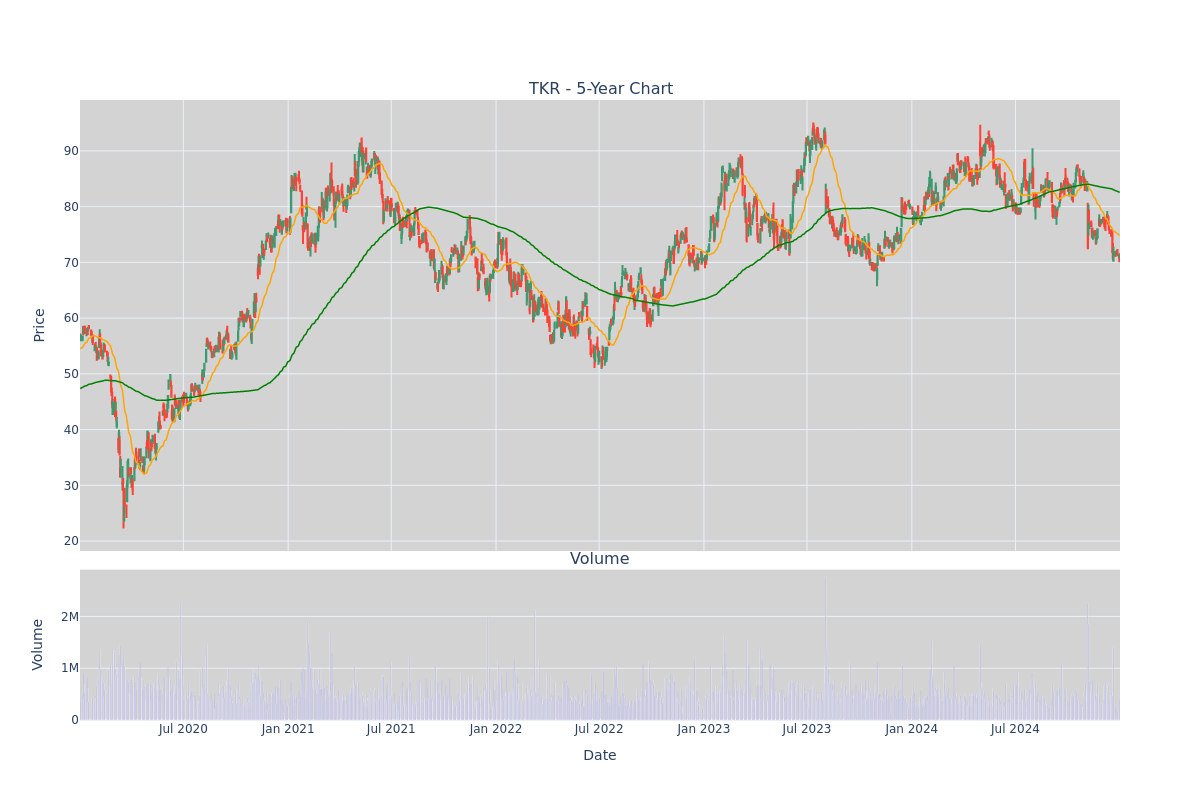Click the "2M" volume tick label

[70, 617]
